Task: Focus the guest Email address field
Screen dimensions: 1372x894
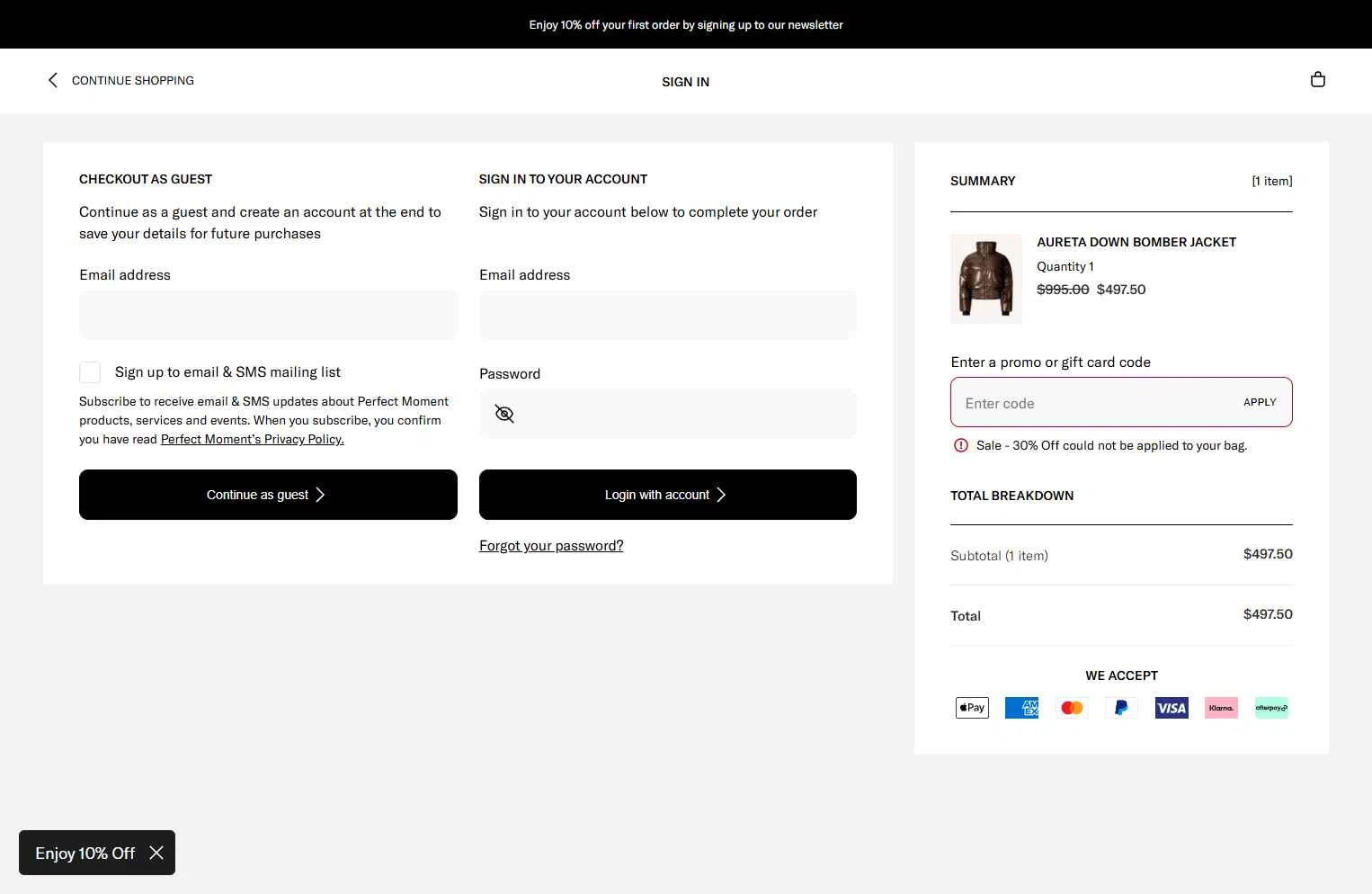Action: click(x=268, y=315)
